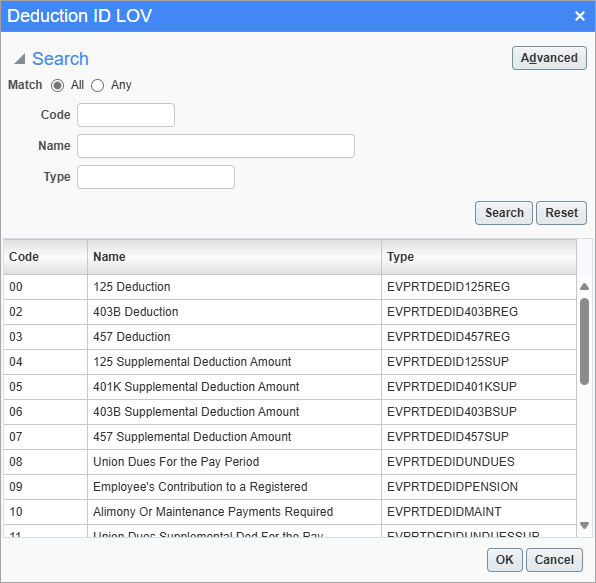Click type cell "EVPRTDEDID125REG"
Viewport: 596px width, 583px height.
479,287
